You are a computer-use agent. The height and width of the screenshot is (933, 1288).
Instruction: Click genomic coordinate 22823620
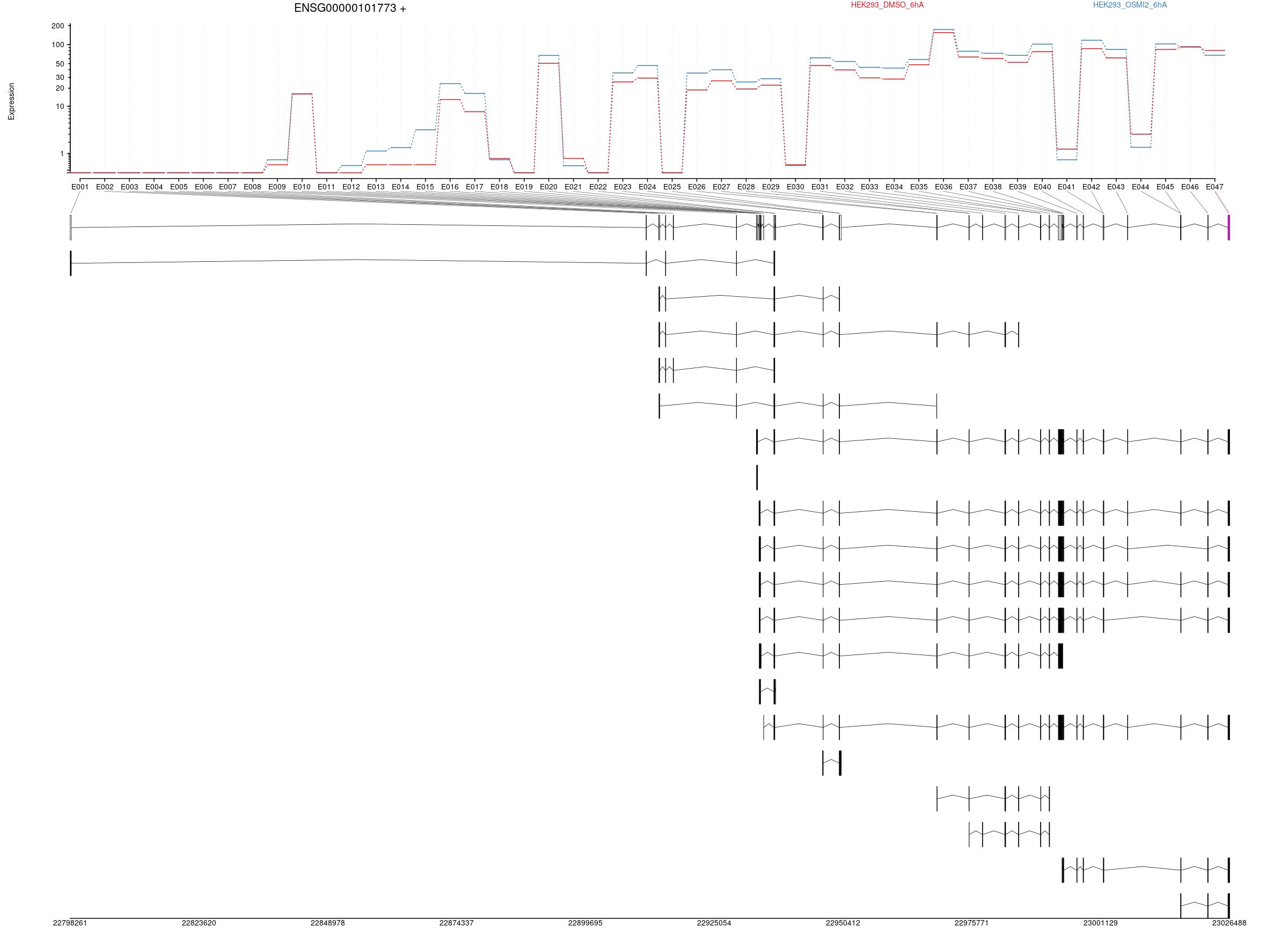199,923
